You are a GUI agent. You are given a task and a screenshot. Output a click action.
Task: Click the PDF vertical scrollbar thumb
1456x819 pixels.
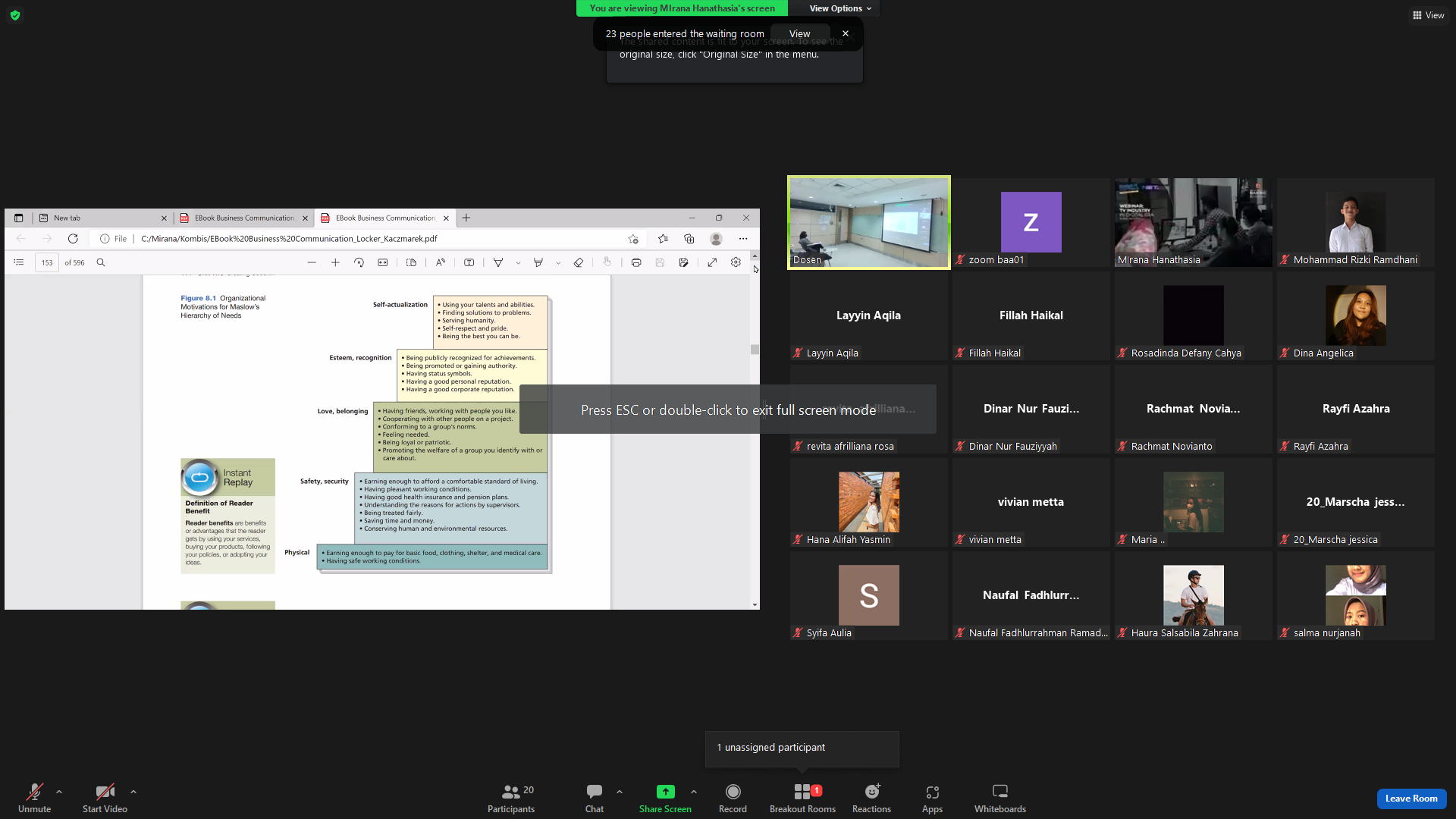[x=755, y=350]
